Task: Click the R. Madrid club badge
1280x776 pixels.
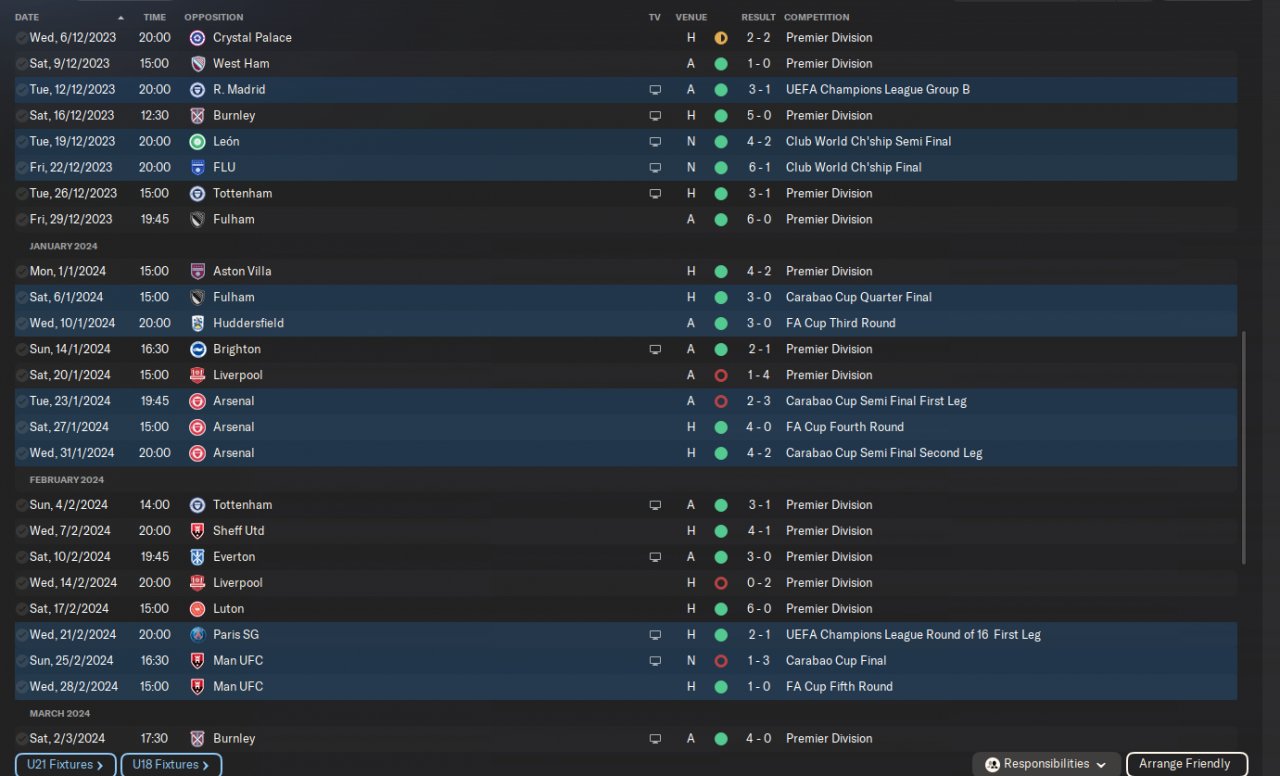Action: coord(197,90)
